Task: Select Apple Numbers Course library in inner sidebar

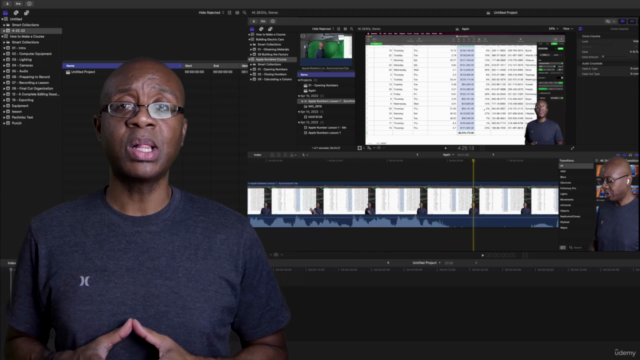Action: 273,60
